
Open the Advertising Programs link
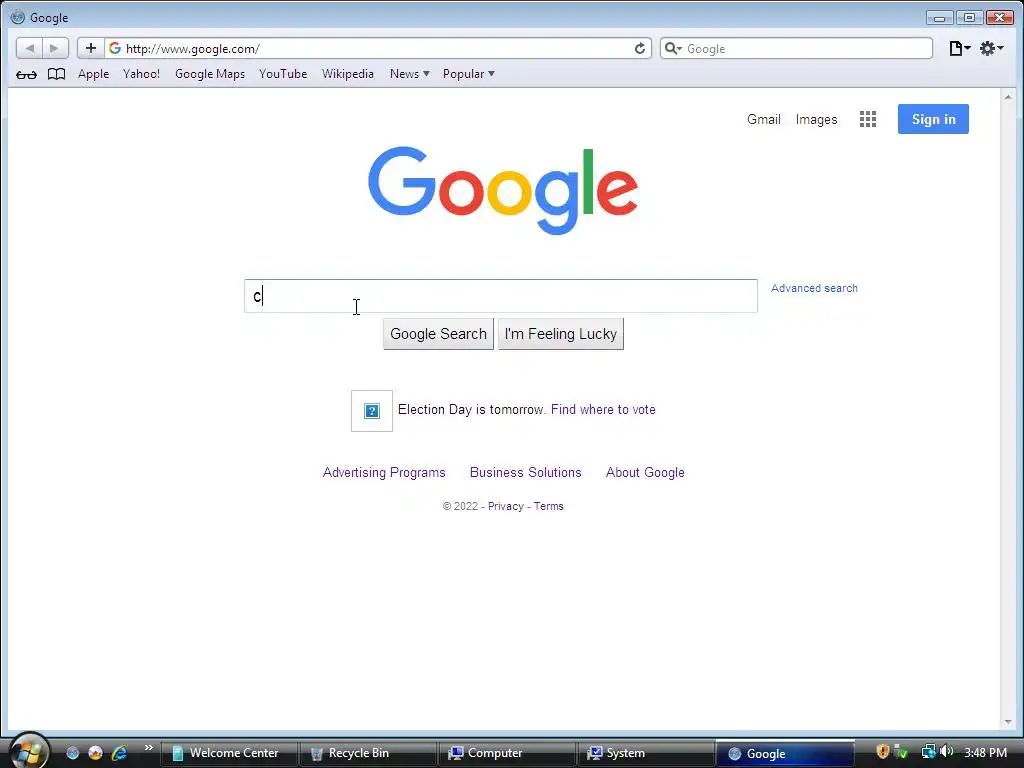(384, 472)
